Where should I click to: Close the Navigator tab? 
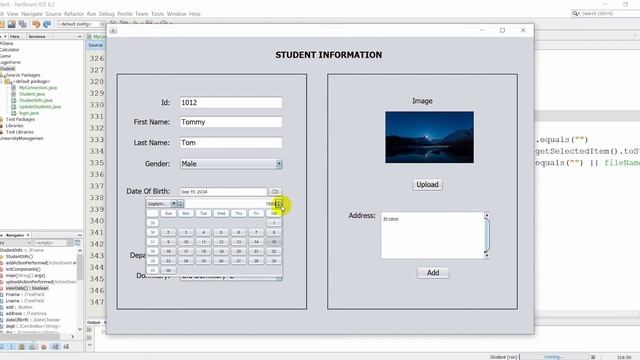pos(28,235)
